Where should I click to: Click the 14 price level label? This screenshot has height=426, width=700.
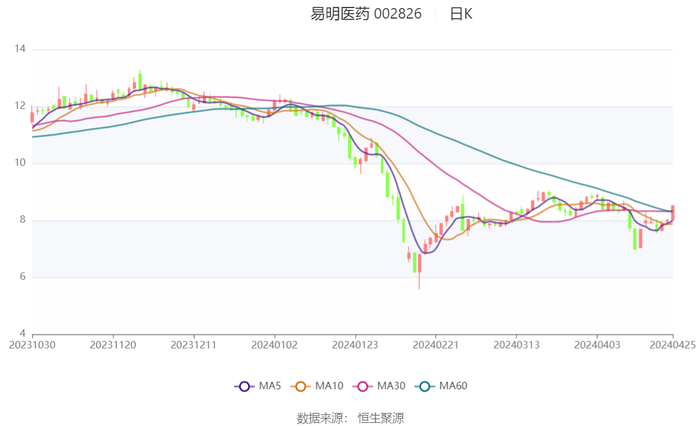coord(19,49)
